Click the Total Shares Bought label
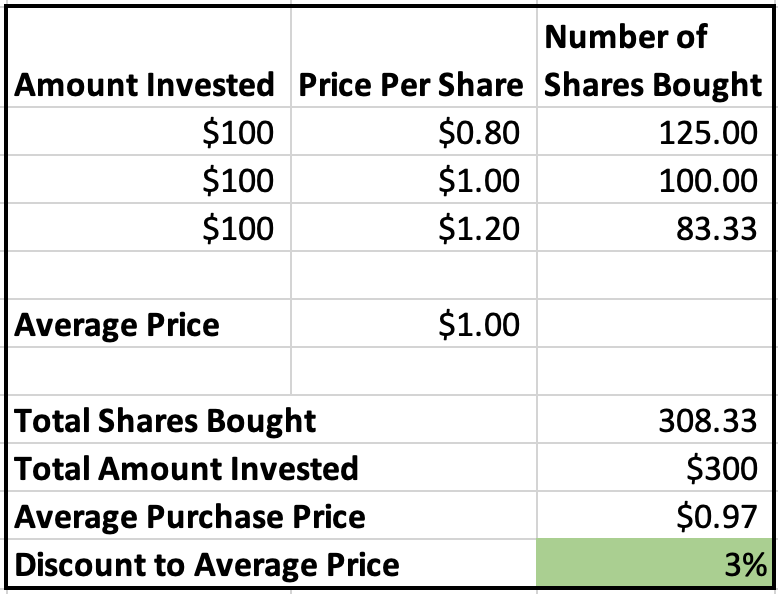Image resolution: width=778 pixels, height=594 pixels. pyautogui.click(x=165, y=420)
